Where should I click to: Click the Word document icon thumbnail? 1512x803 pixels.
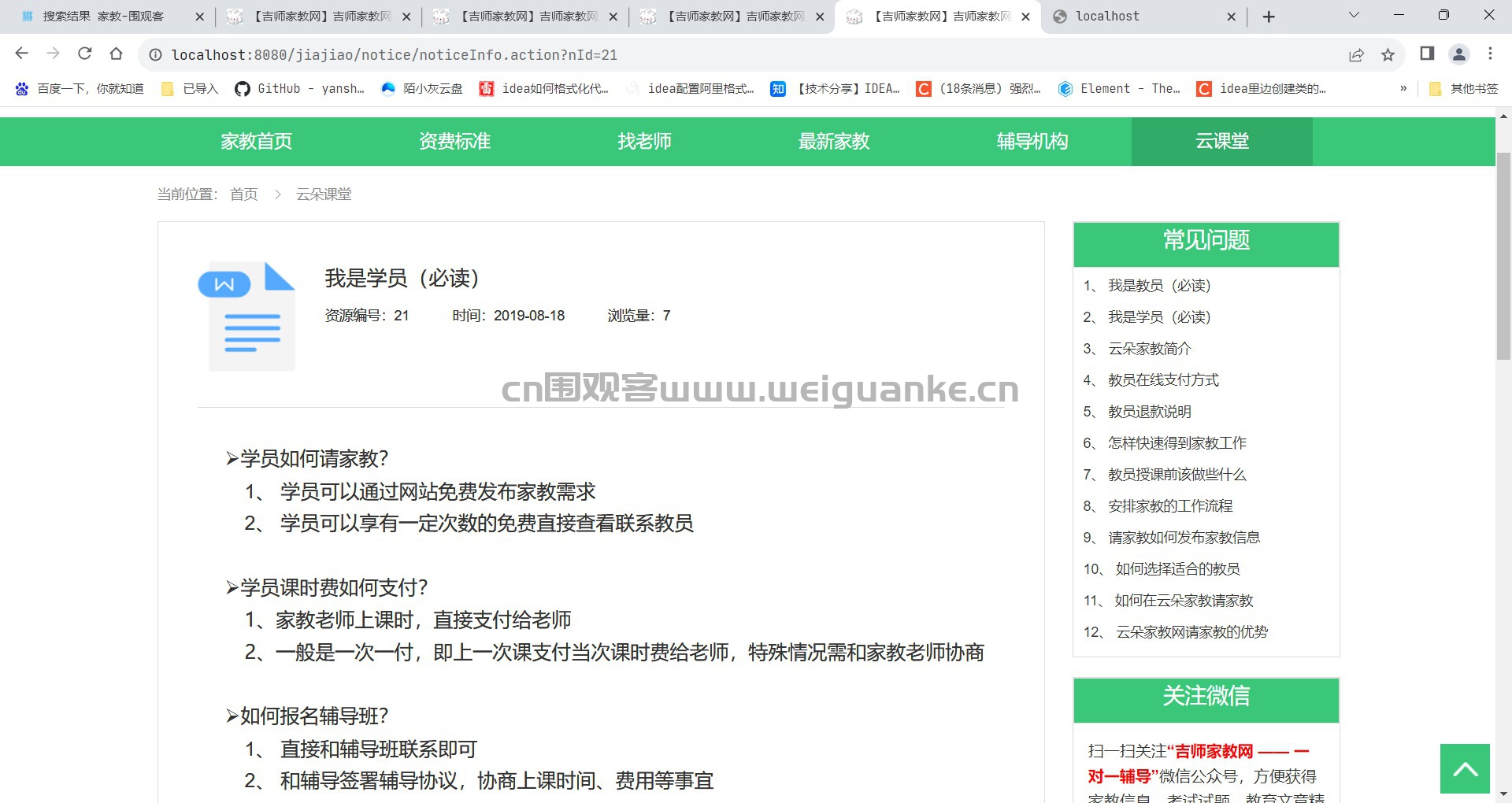246,316
